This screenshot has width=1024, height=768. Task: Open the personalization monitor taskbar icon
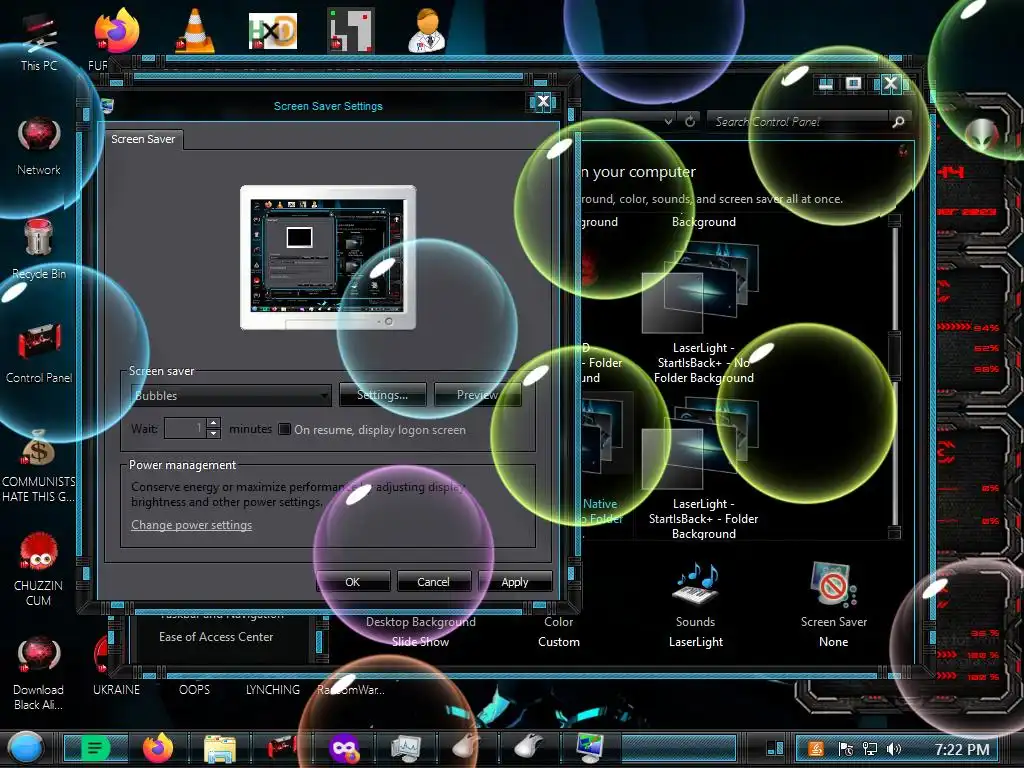coord(590,748)
